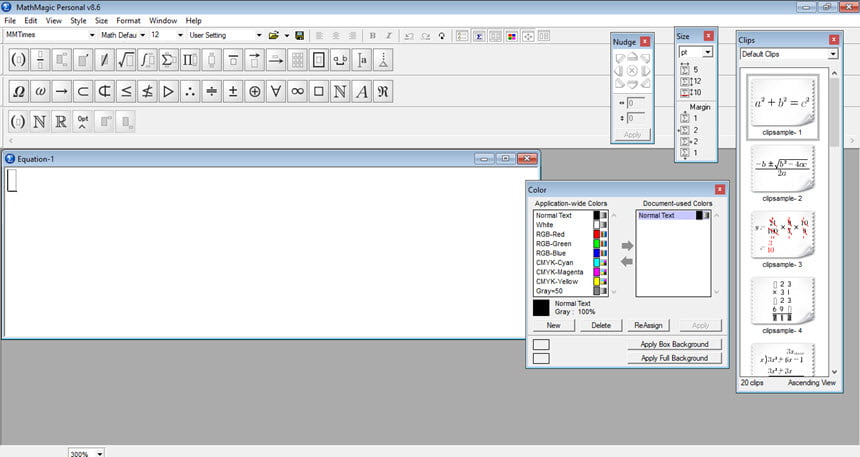
Task: Open the for-all logic symbol palette
Action: 276,92
